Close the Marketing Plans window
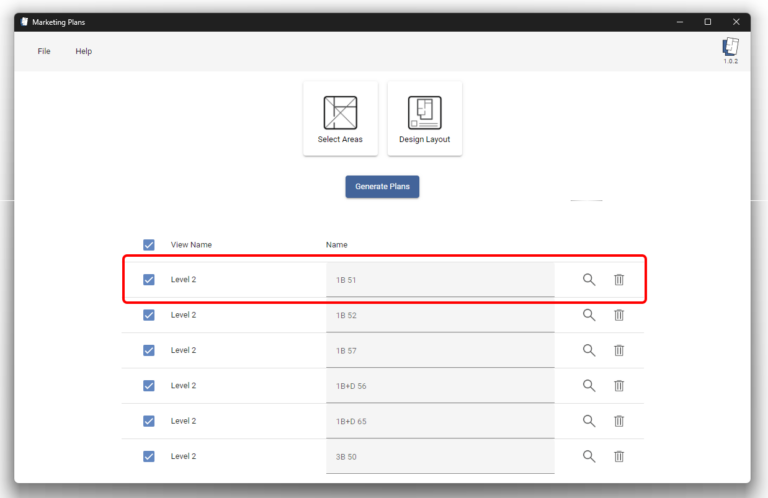This screenshot has width=768, height=498. point(736,22)
